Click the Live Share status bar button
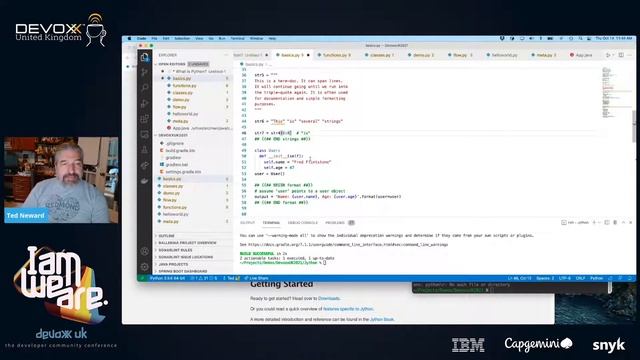The width and height of the screenshot is (640, 360). pos(256,278)
